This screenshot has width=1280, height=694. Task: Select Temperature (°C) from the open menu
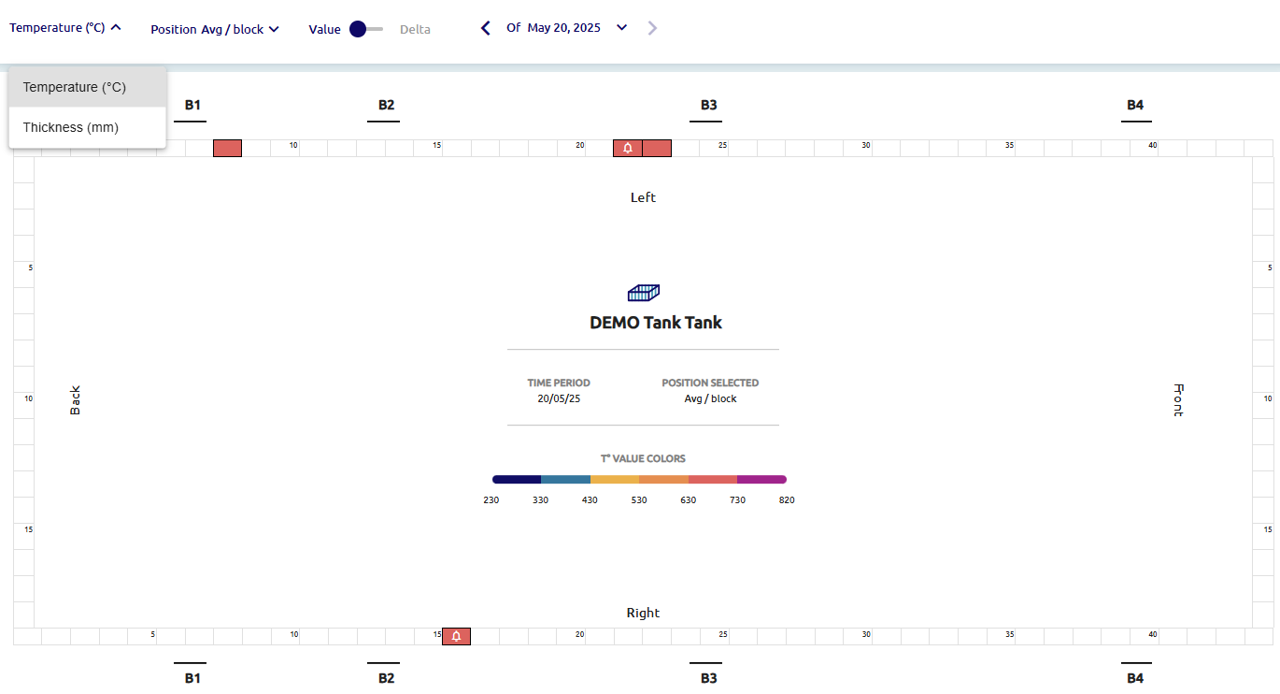87,87
